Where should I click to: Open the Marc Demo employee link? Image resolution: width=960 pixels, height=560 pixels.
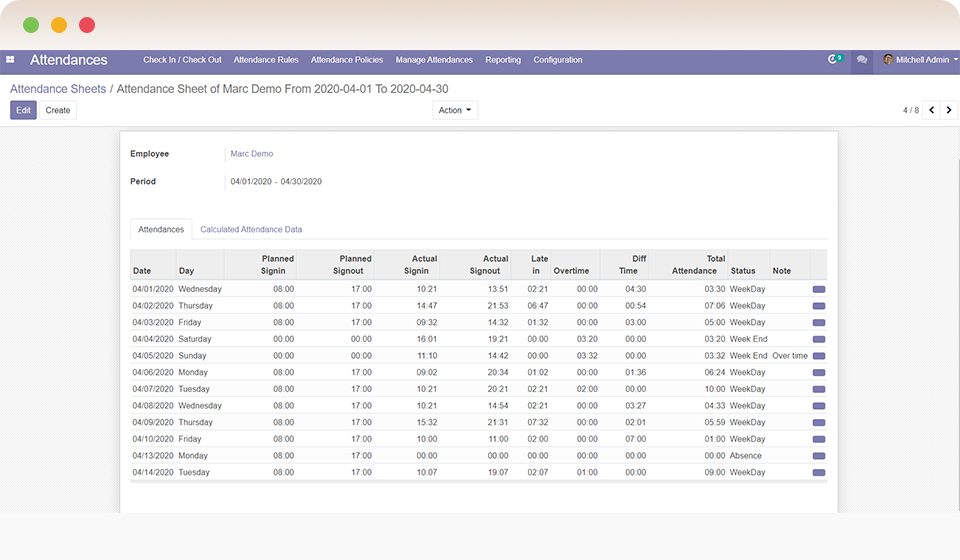(251, 154)
